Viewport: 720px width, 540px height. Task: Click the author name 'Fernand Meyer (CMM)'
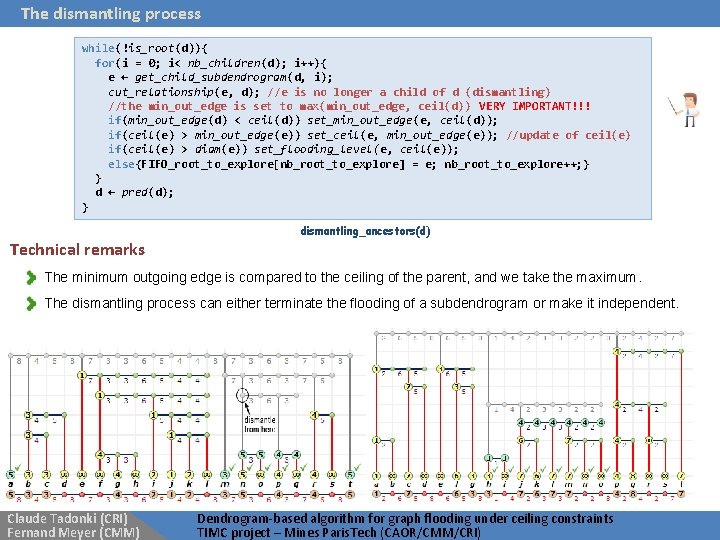[73, 533]
